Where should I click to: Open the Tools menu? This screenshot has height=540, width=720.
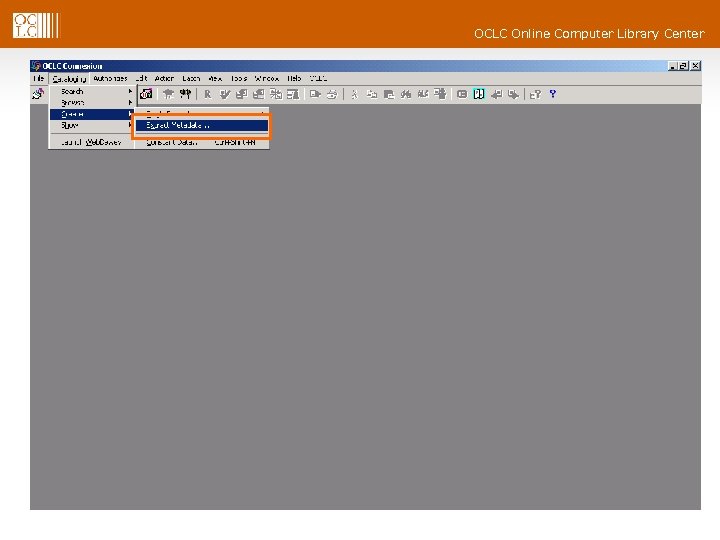point(239,79)
